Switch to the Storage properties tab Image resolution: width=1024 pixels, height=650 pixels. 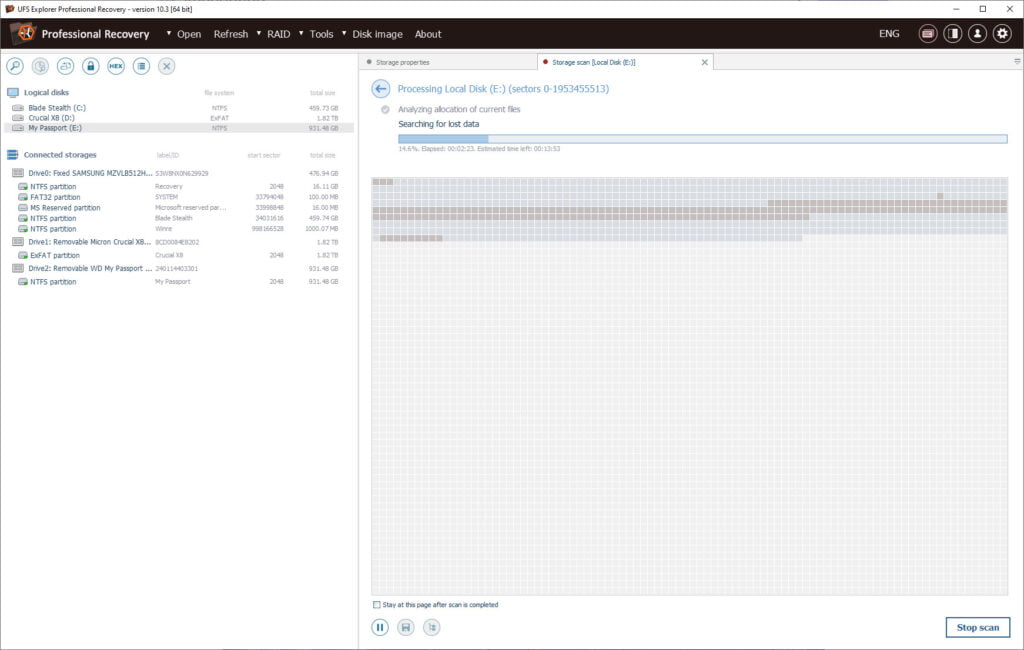click(402, 62)
